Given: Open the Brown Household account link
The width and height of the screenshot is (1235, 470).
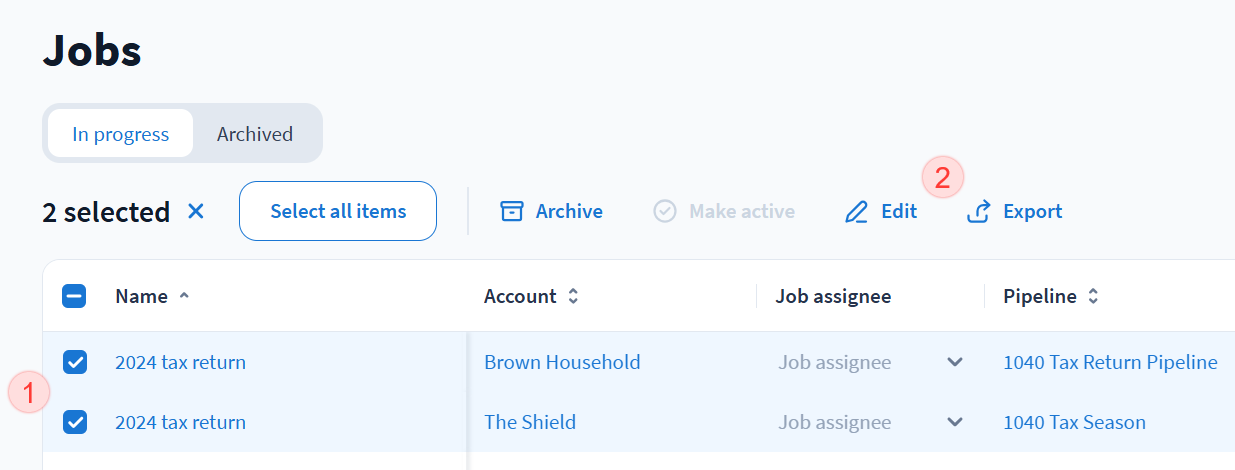Looking at the screenshot, I should [x=562, y=362].
